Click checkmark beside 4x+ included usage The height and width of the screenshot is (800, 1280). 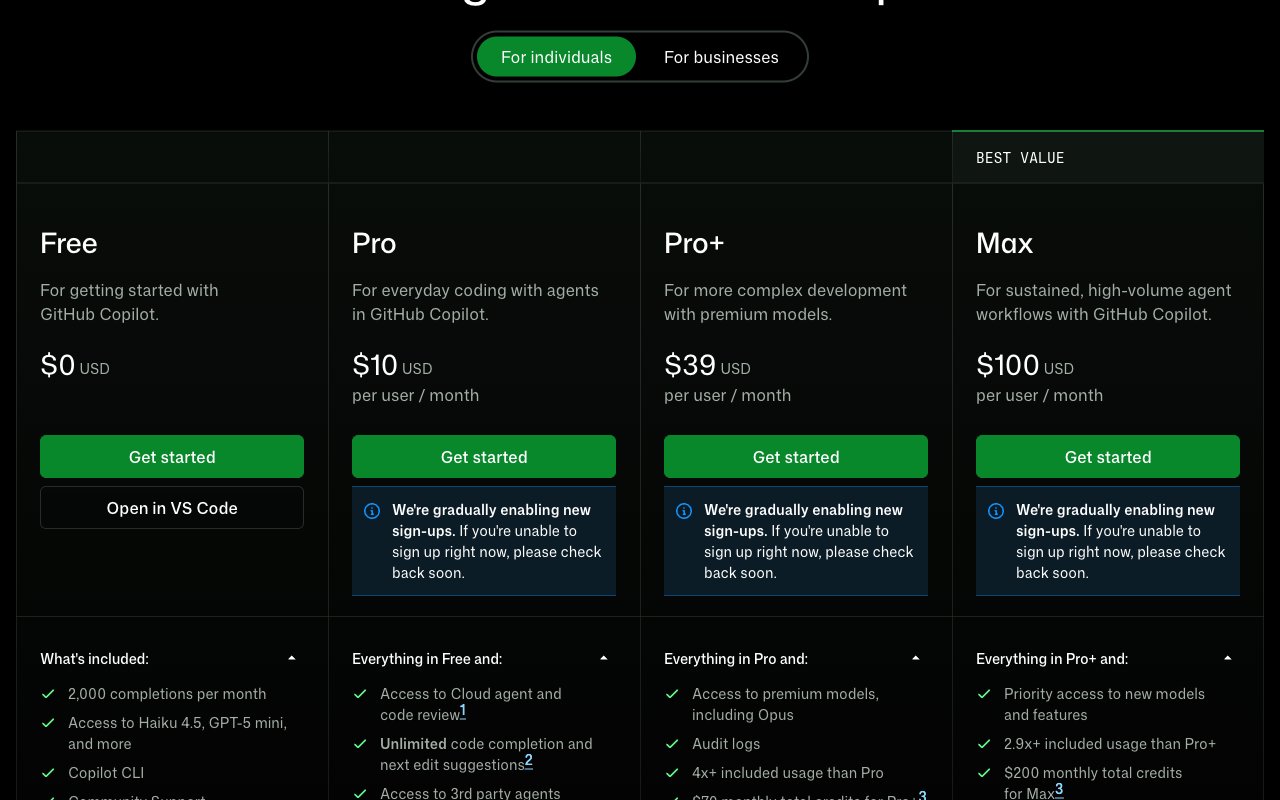point(672,772)
